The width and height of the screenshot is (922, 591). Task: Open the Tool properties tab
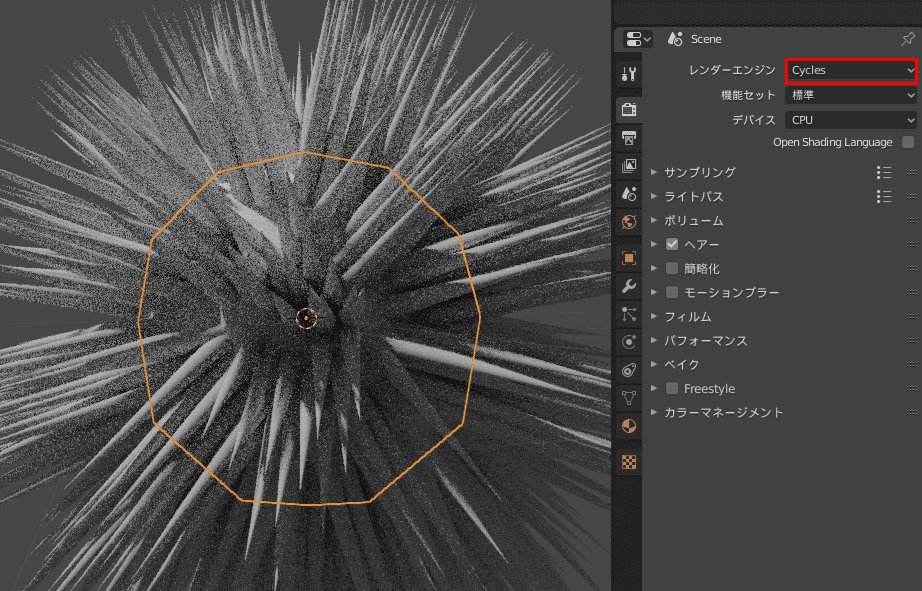pyautogui.click(x=629, y=74)
